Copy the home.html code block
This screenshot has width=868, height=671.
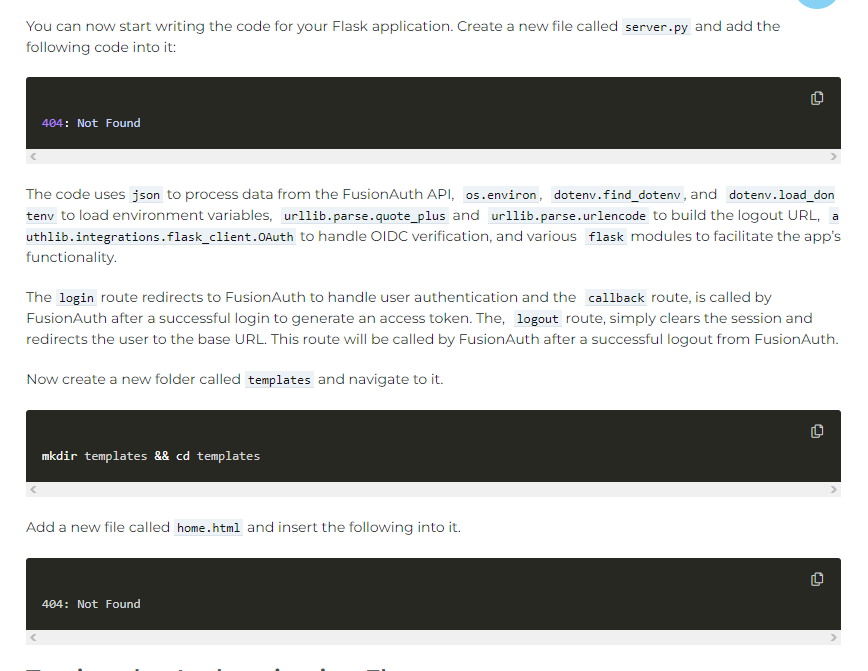coord(817,579)
